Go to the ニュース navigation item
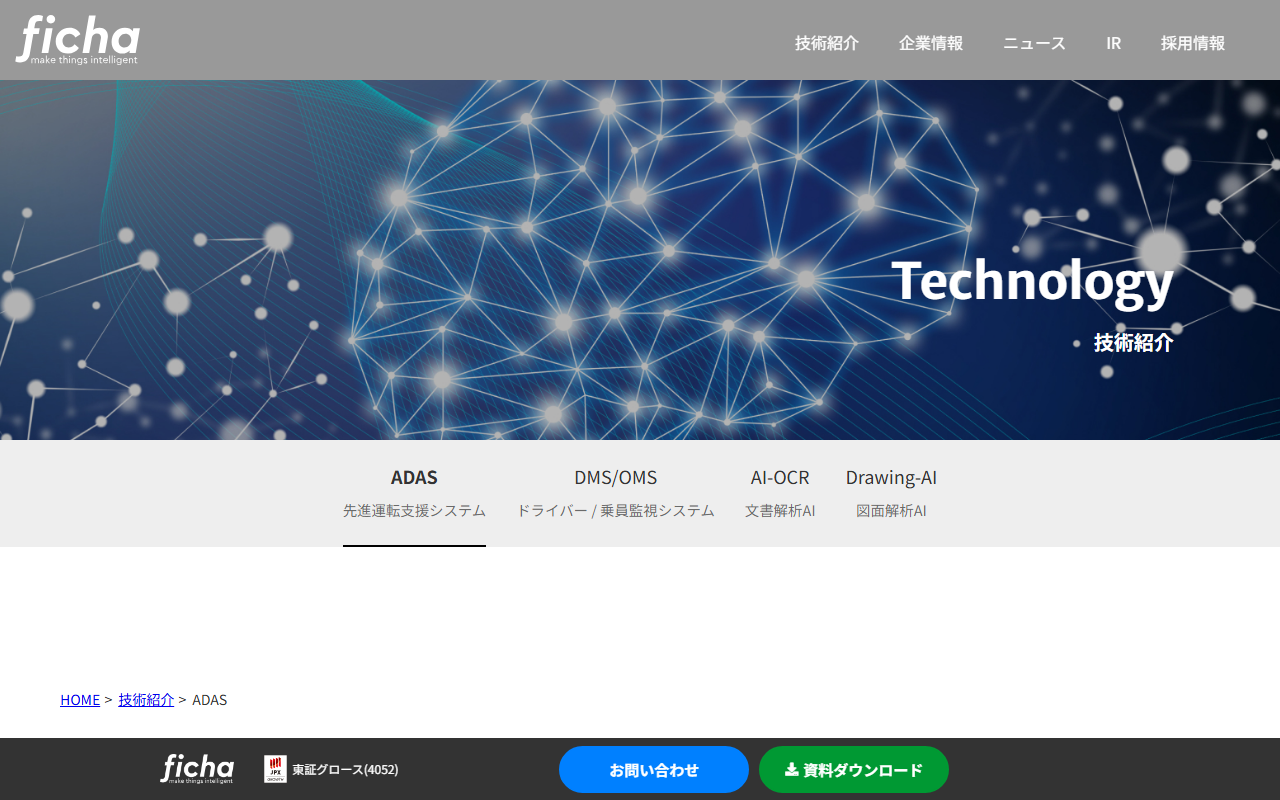Screen dimensions: 1280x800 click(x=1034, y=43)
